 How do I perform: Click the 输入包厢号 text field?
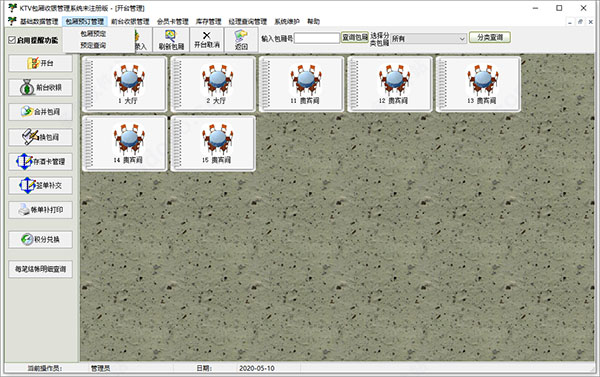(317, 38)
